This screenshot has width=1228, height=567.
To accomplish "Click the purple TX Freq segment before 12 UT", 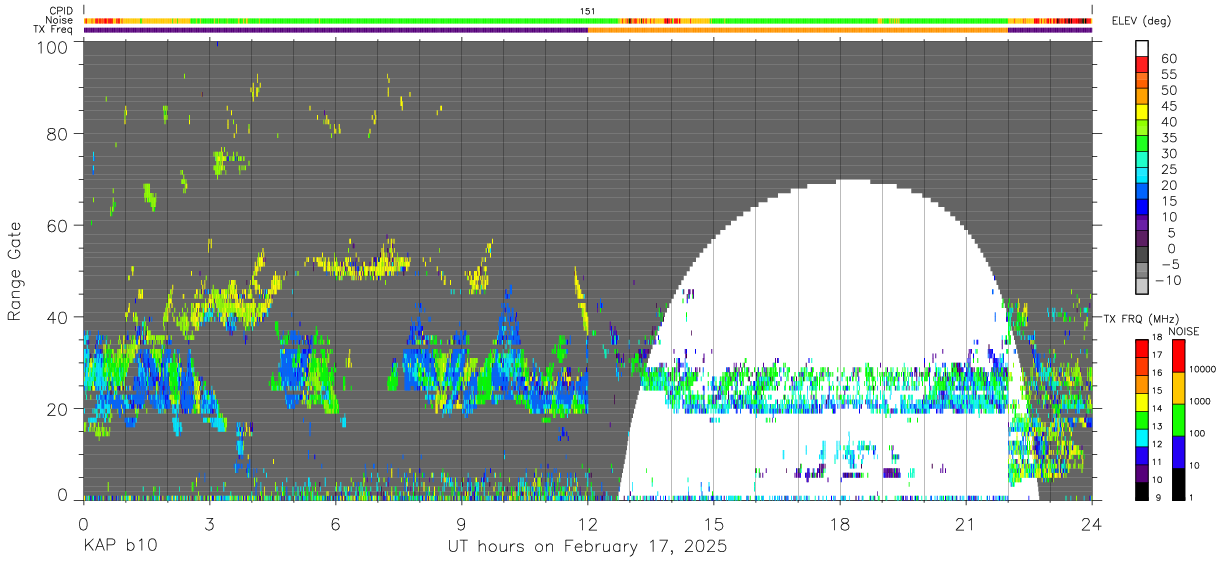I will (335, 30).
